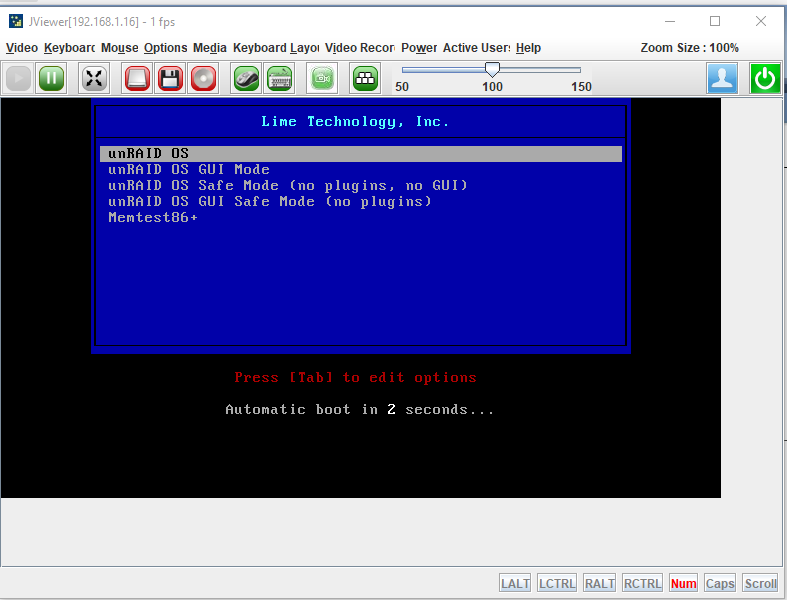This screenshot has height=600, width=787.
Task: Open the Options menu
Action: 165,48
